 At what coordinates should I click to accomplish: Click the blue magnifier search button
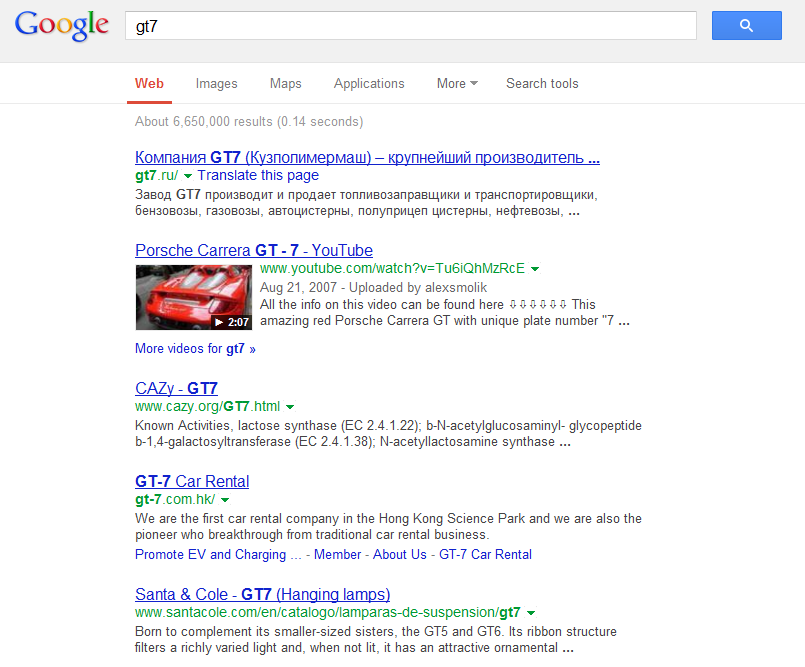pyautogui.click(x=746, y=25)
